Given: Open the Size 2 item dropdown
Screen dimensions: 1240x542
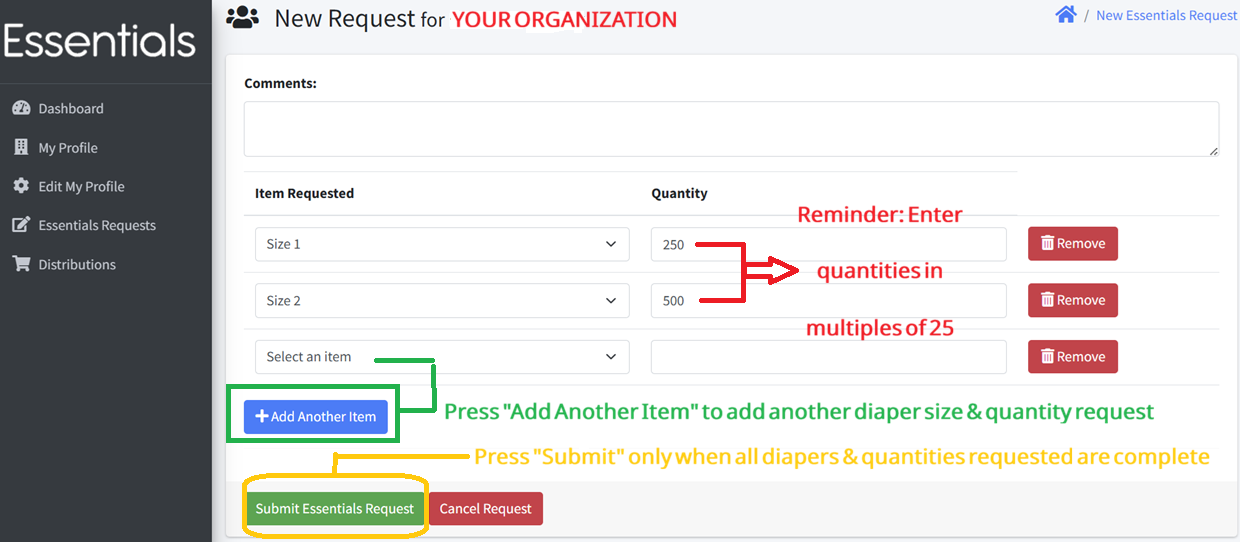Looking at the screenshot, I should point(442,300).
